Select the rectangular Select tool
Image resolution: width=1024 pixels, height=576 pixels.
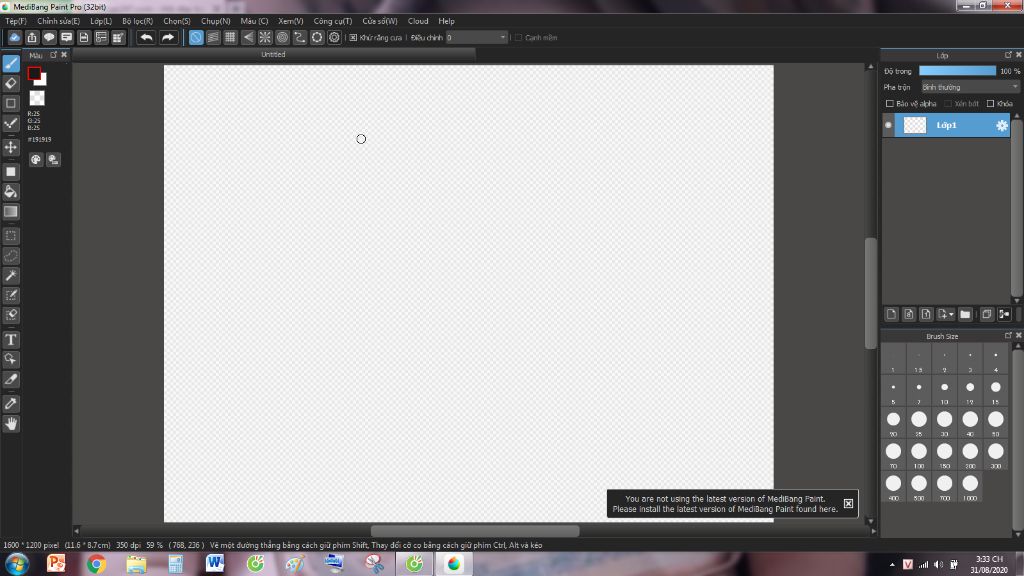11,236
